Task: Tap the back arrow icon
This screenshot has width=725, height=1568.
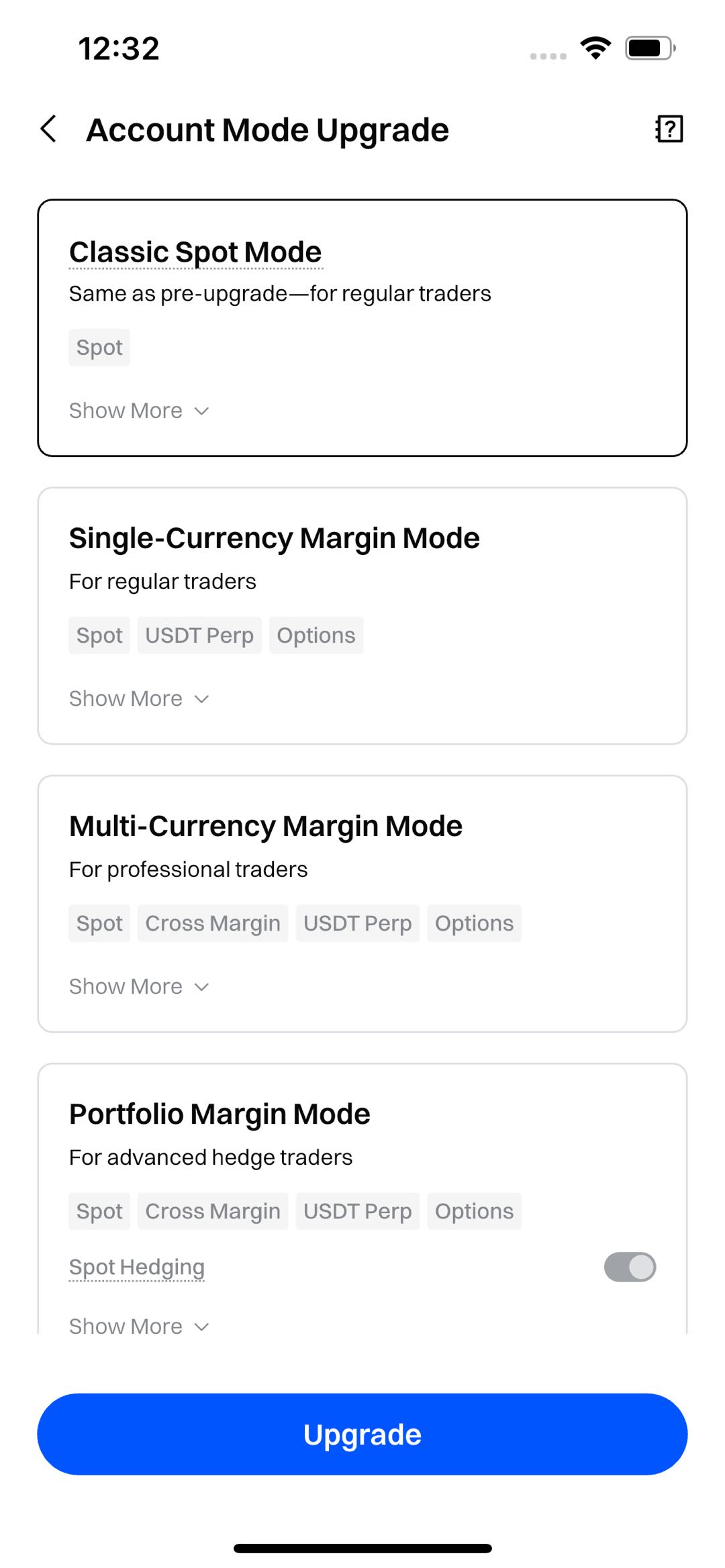Action: [x=49, y=129]
